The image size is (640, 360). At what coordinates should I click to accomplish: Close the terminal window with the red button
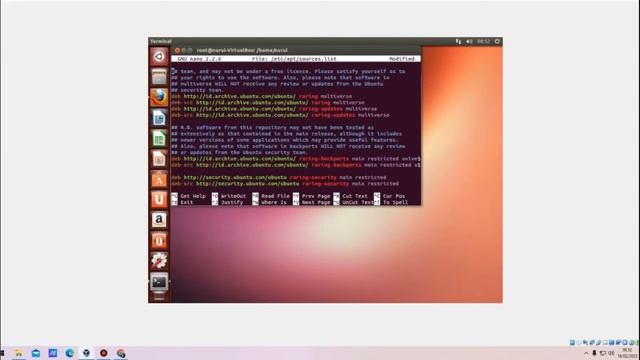[177, 50]
